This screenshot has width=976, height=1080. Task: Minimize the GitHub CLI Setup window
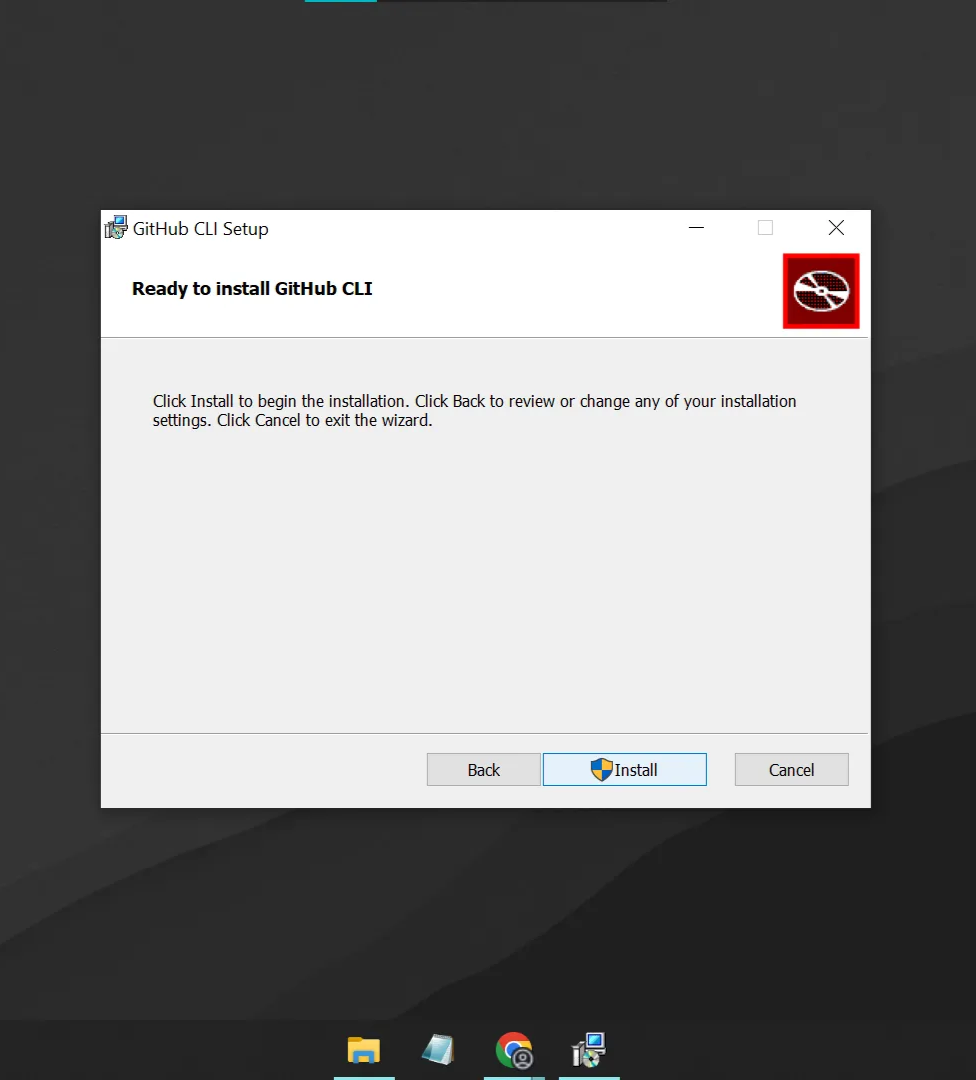pyautogui.click(x=696, y=228)
